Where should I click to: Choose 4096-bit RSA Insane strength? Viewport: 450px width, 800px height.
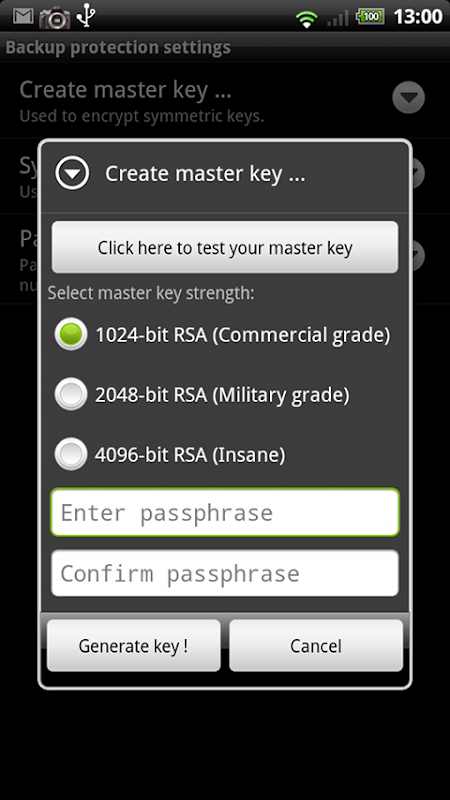(170, 454)
